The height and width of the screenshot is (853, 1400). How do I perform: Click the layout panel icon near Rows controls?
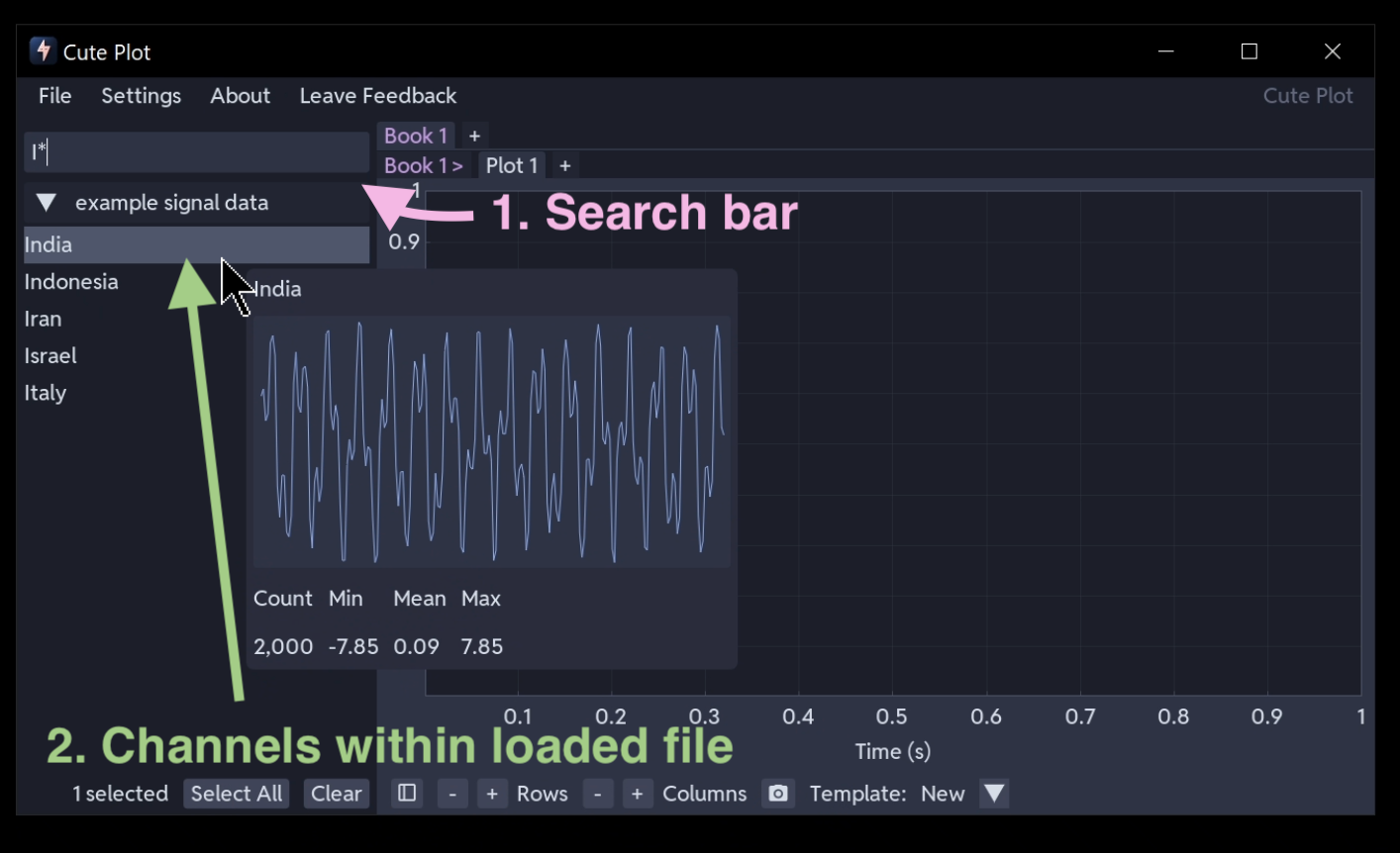tap(406, 793)
